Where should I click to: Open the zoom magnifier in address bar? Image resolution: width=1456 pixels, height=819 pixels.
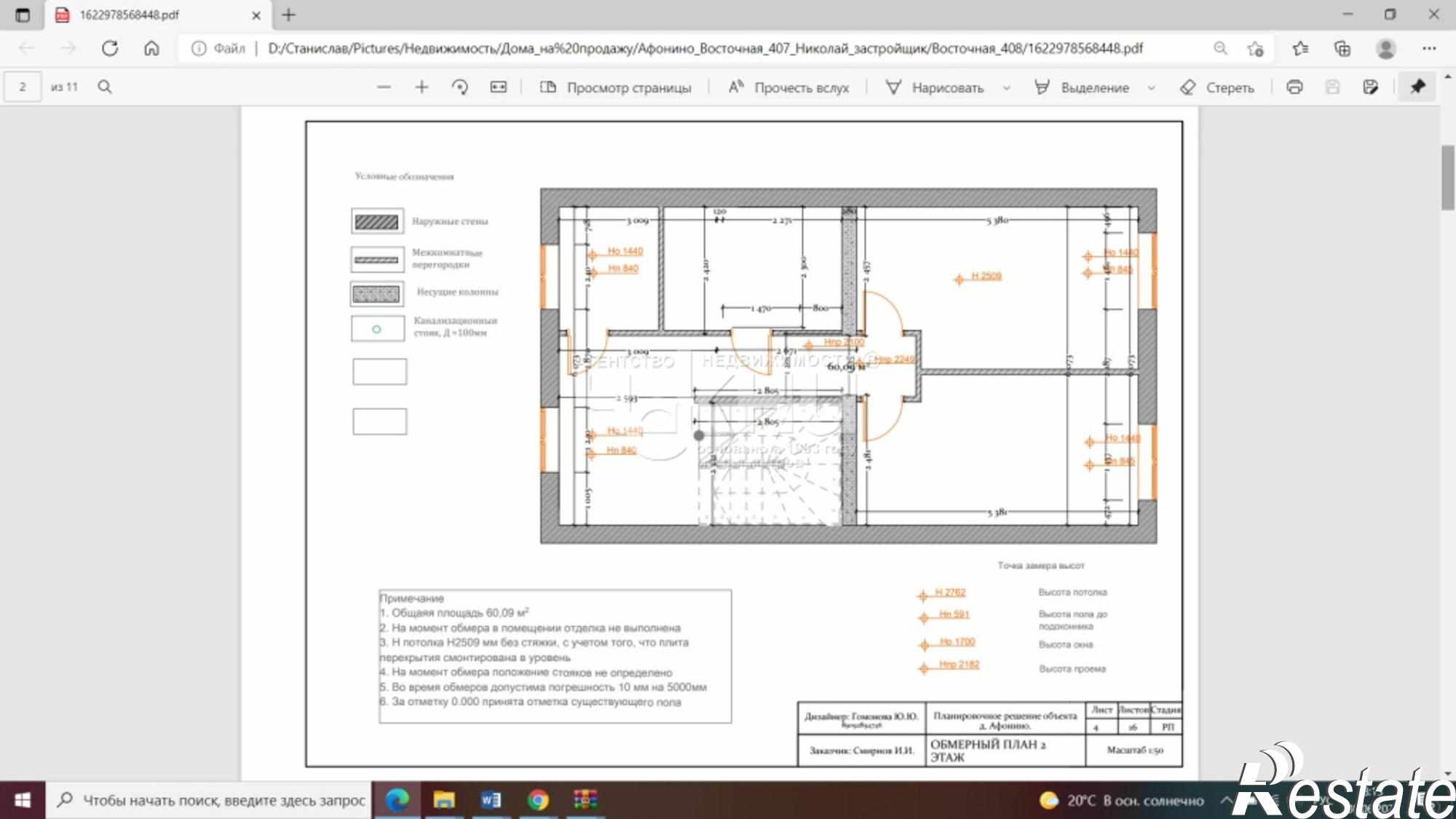[1220, 48]
